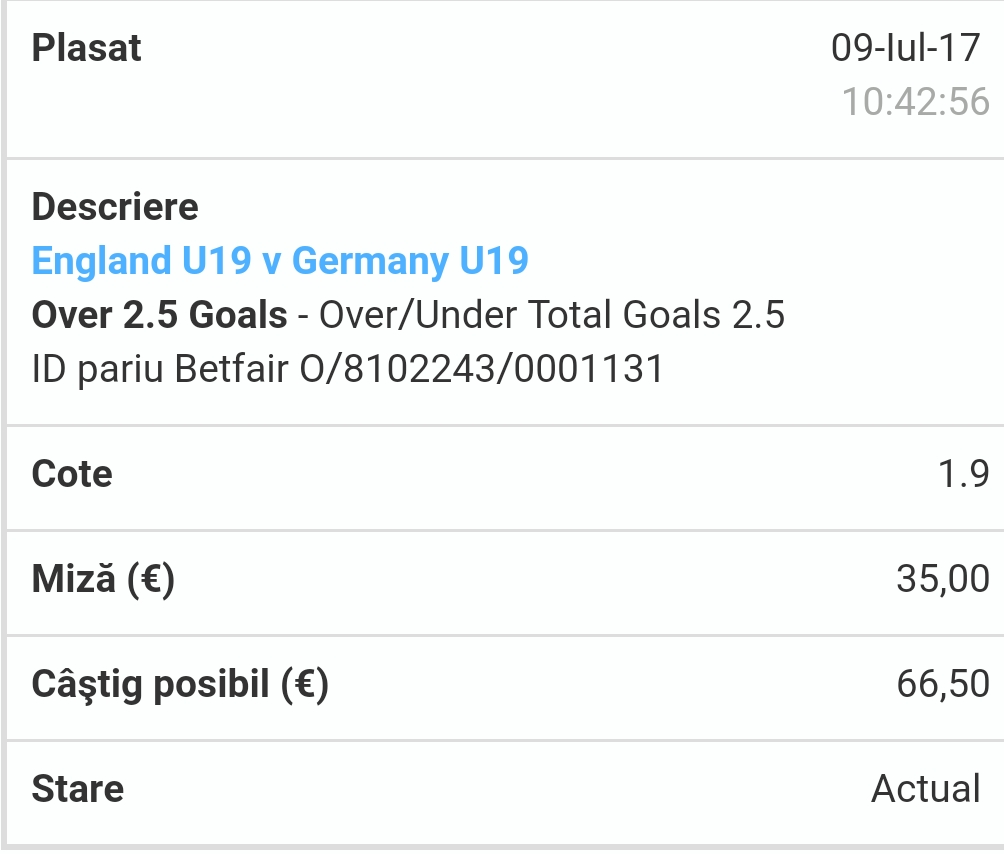
Task: Select the possible winnings 66,50
Action: [x=943, y=684]
